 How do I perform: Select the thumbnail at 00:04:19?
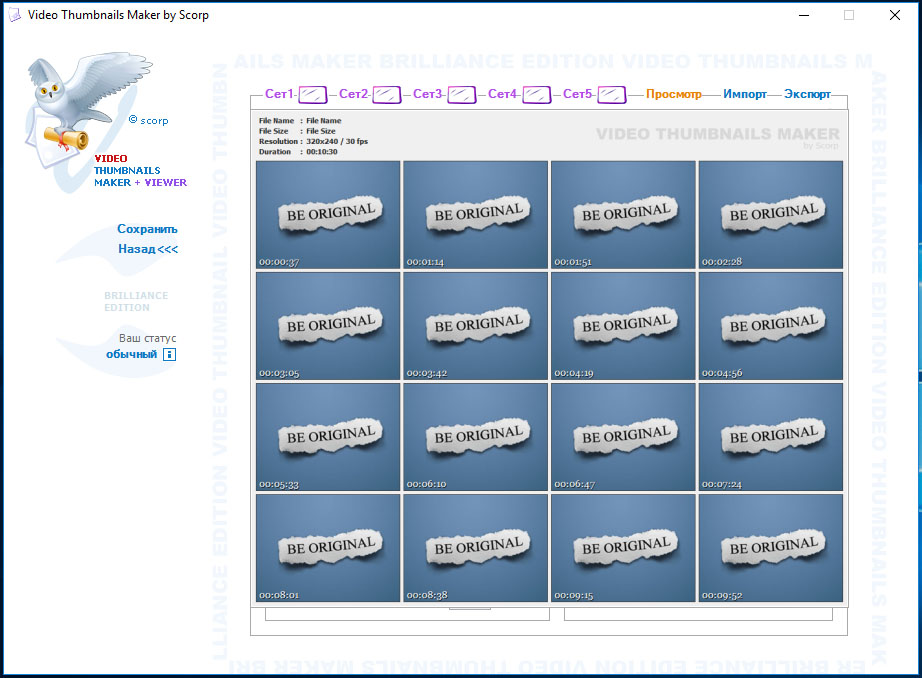(623, 326)
